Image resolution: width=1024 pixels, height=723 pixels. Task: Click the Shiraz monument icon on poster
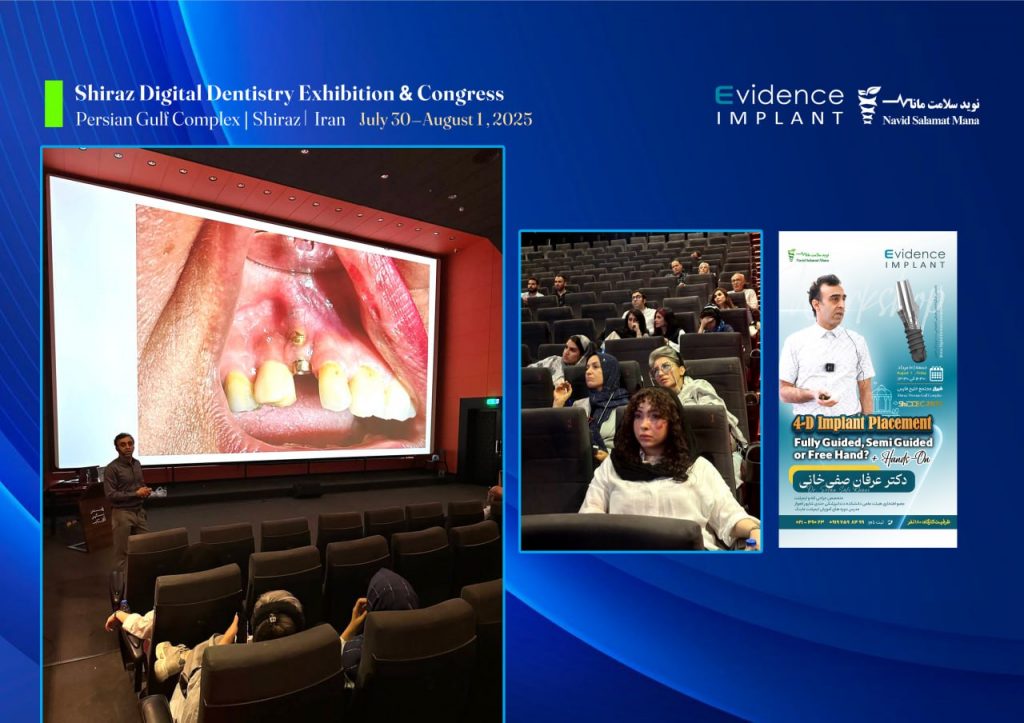pos(881,398)
